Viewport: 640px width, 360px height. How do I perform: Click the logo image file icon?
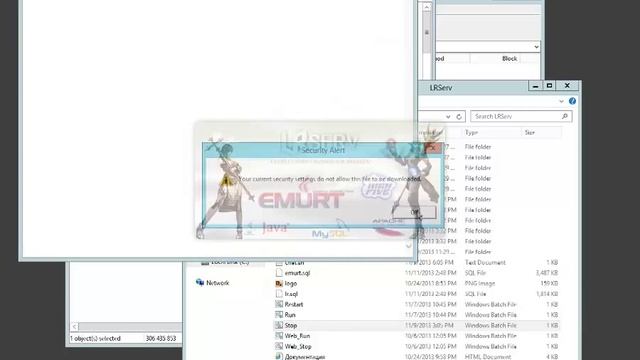click(279, 283)
